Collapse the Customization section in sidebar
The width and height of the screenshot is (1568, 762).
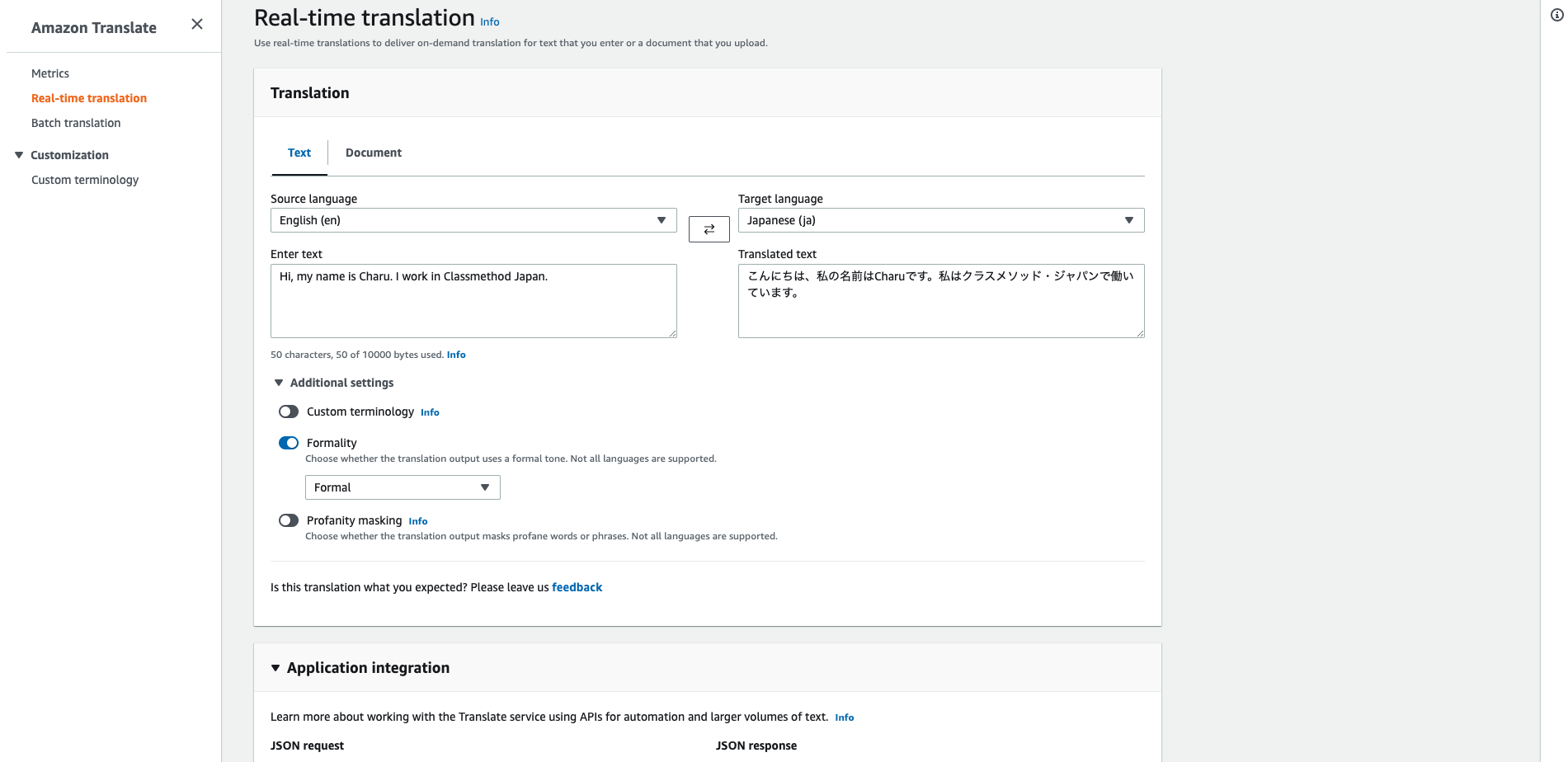click(19, 154)
